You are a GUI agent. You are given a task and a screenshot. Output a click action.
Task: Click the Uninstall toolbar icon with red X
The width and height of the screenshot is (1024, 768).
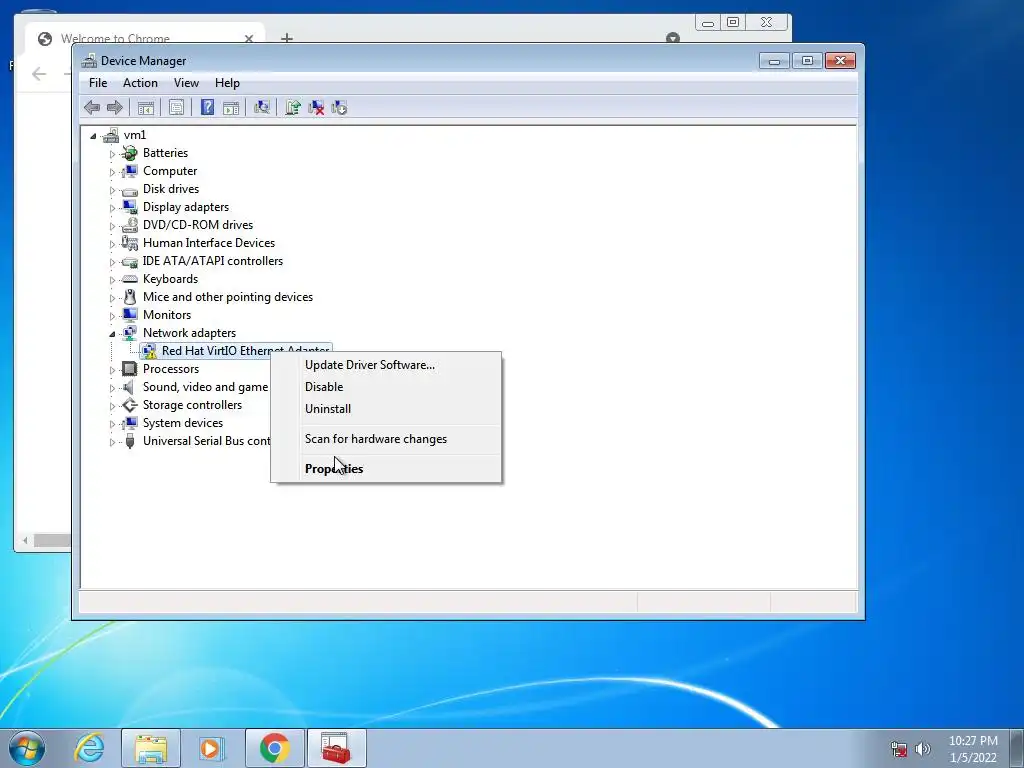316,107
